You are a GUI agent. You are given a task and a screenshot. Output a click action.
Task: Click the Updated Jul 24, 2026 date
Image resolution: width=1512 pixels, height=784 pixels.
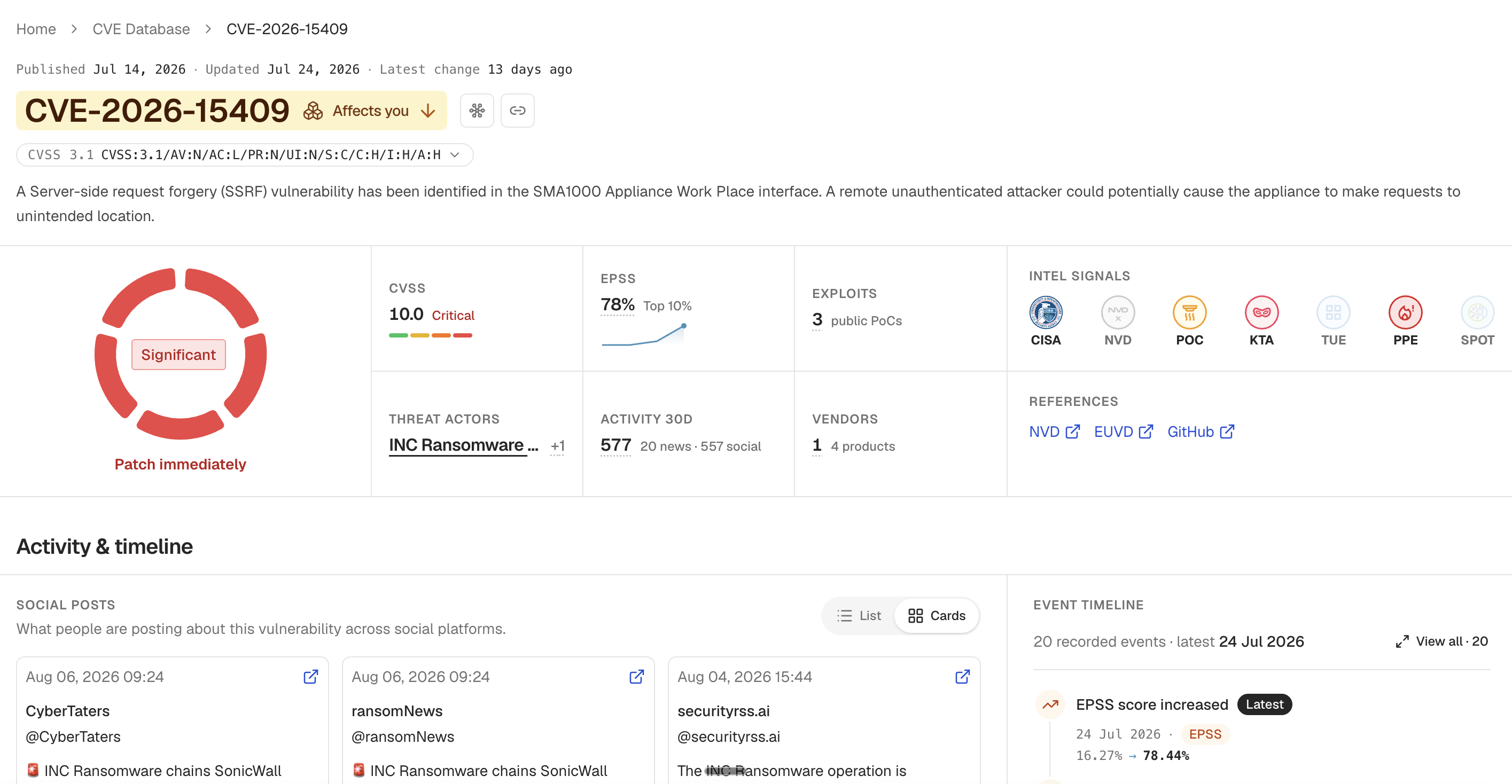click(282, 69)
